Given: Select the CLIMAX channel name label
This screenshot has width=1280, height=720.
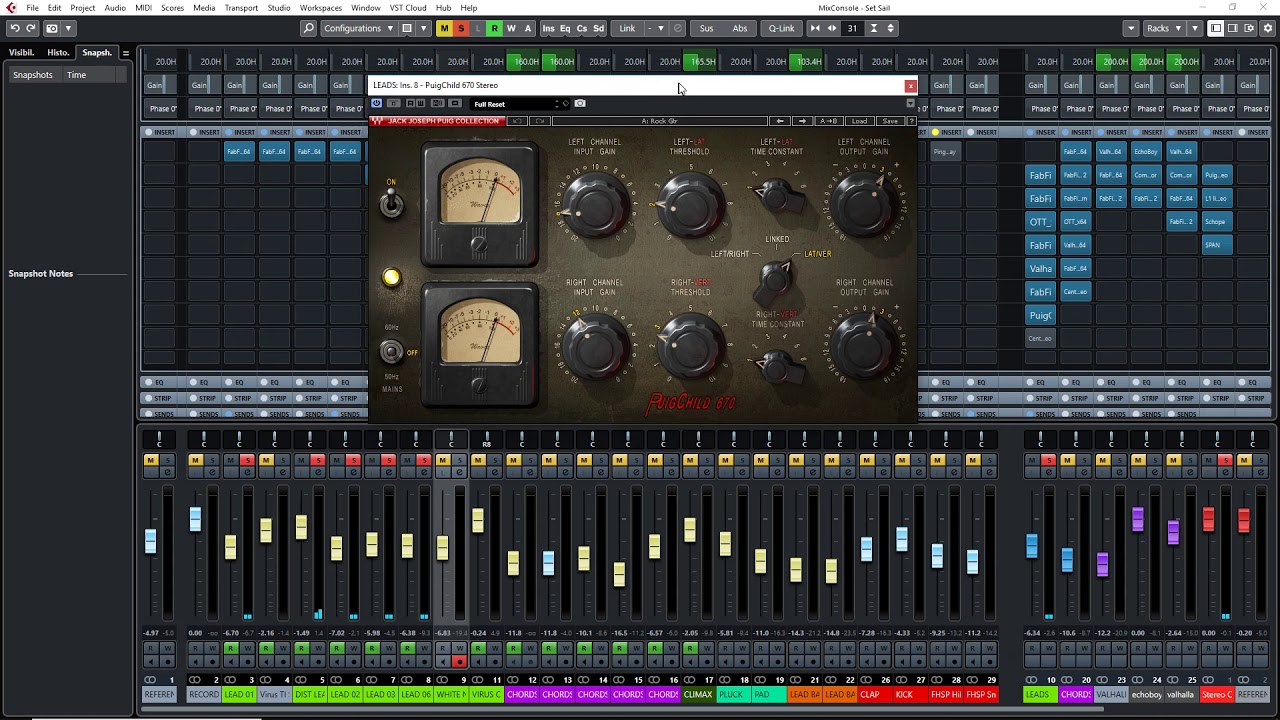Looking at the screenshot, I should 698,694.
